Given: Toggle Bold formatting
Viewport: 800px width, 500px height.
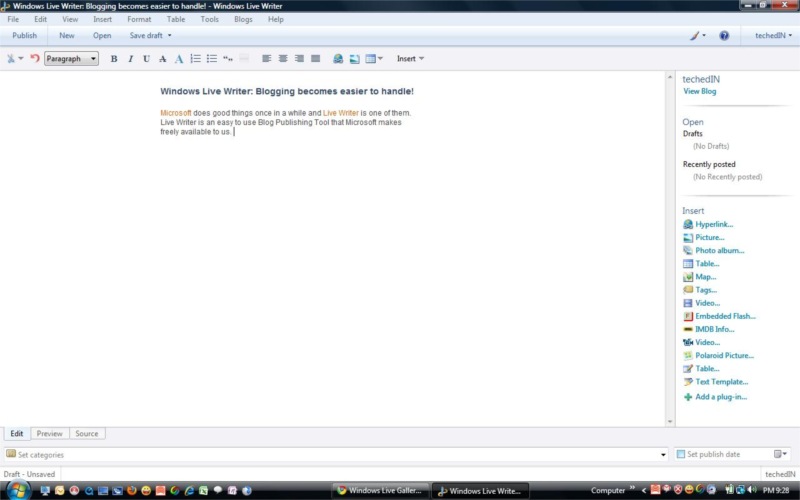Looking at the screenshot, I should (114, 59).
